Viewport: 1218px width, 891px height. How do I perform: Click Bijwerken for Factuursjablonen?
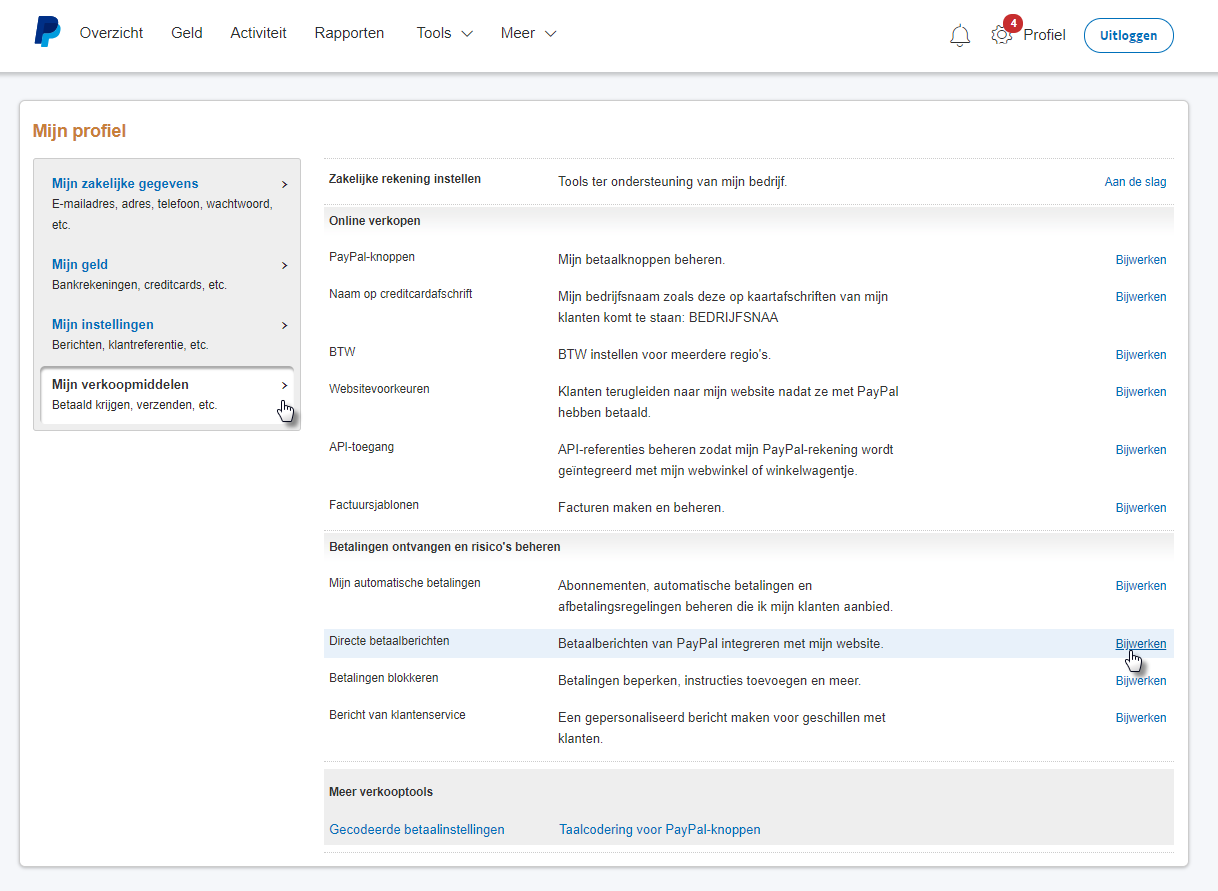1141,508
